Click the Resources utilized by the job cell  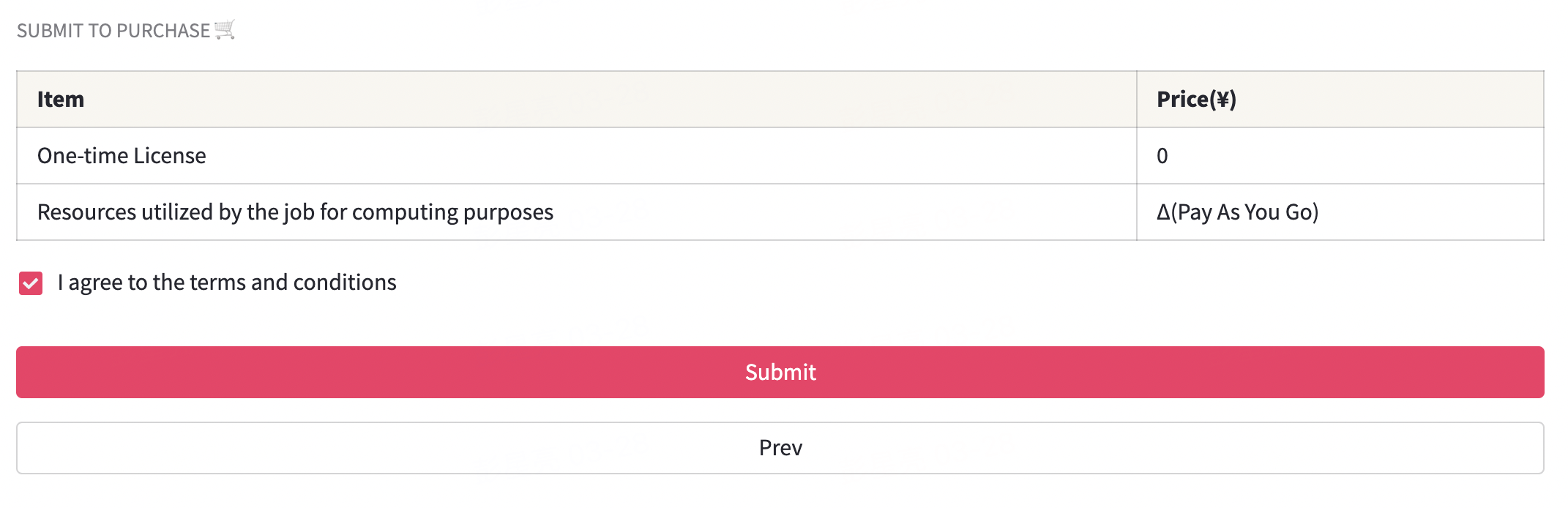[x=295, y=212]
